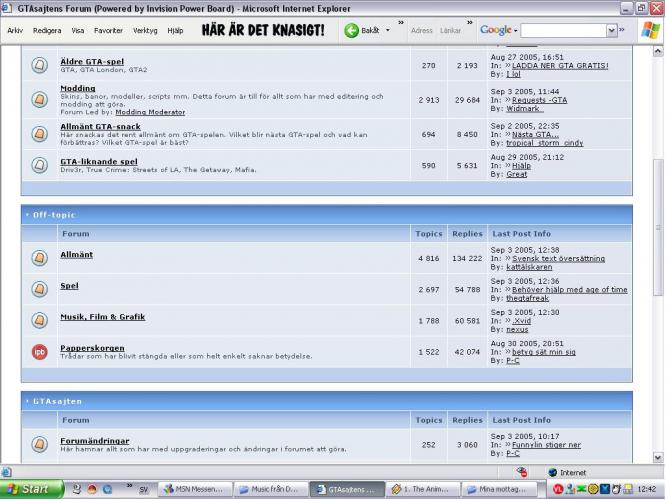Image resolution: width=666 pixels, height=500 pixels.
Task: Click the green Bakåt back arrow icon
Action: 352,30
